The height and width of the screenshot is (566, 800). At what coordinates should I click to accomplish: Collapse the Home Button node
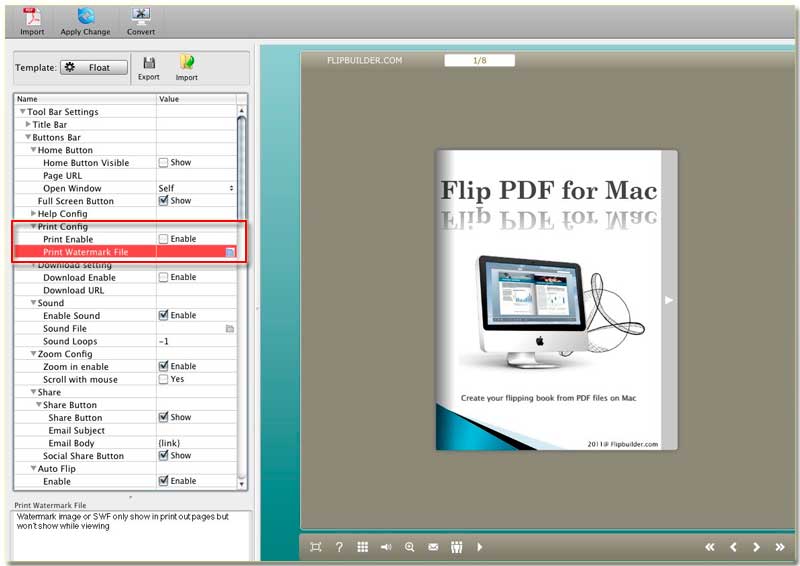point(33,150)
